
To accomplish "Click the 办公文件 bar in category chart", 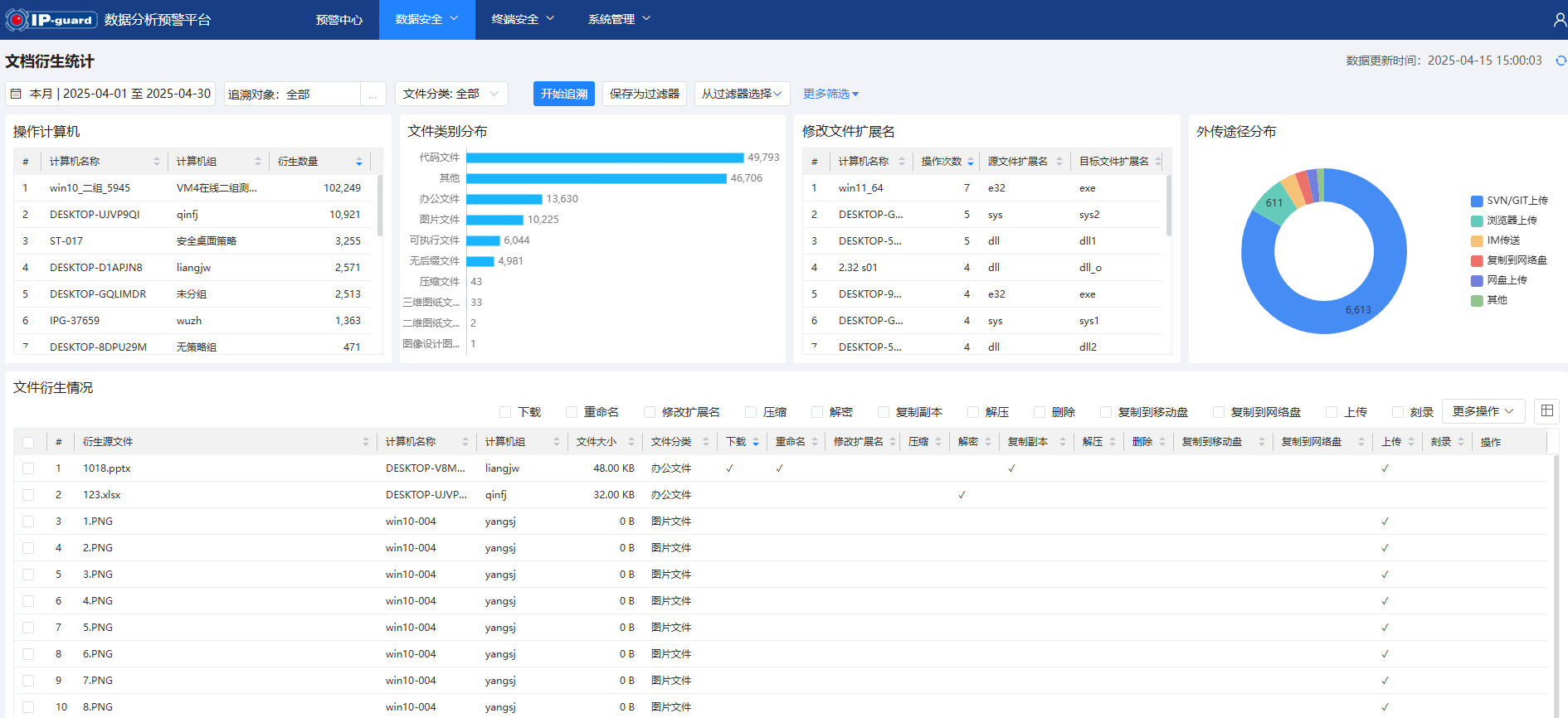I will [504, 199].
